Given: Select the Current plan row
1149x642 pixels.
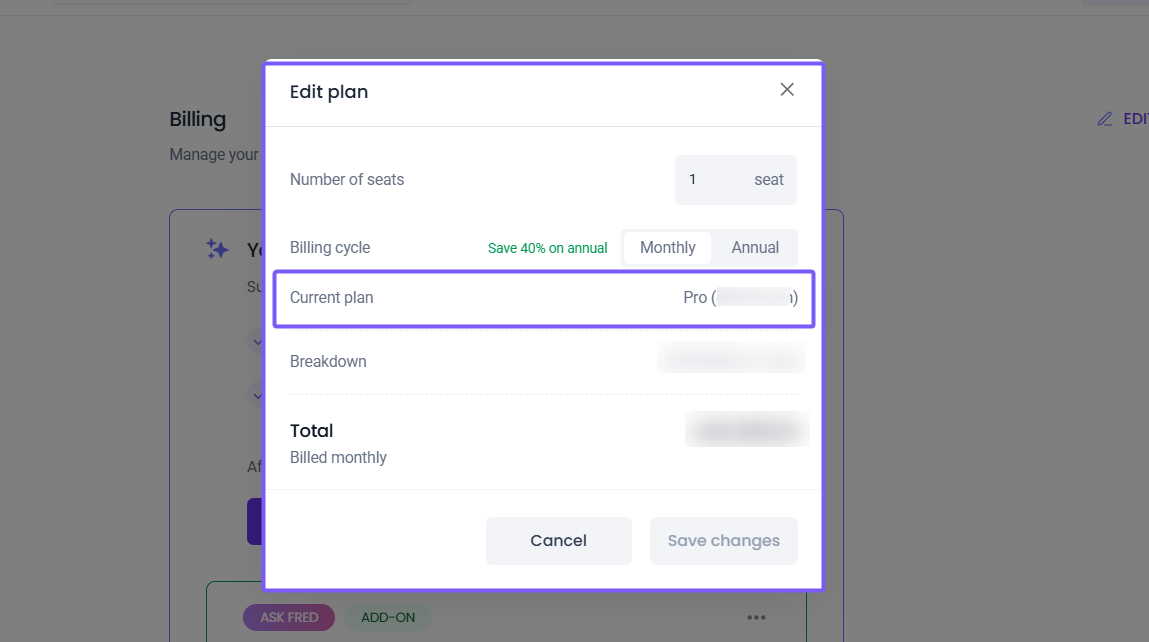Looking at the screenshot, I should point(544,298).
